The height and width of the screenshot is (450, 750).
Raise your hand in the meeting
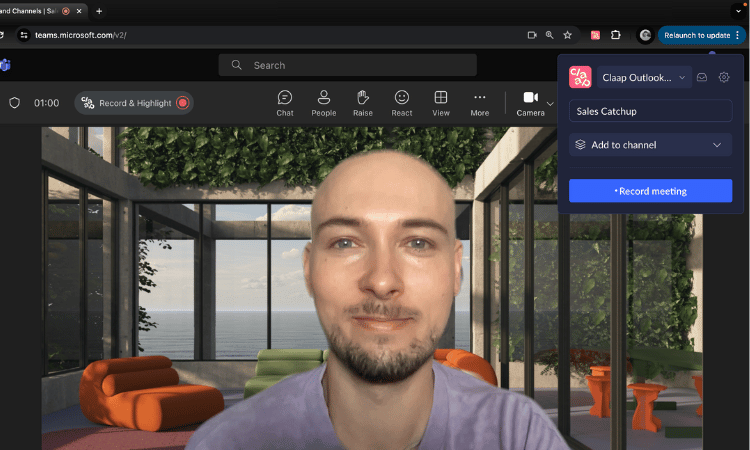pos(363,103)
